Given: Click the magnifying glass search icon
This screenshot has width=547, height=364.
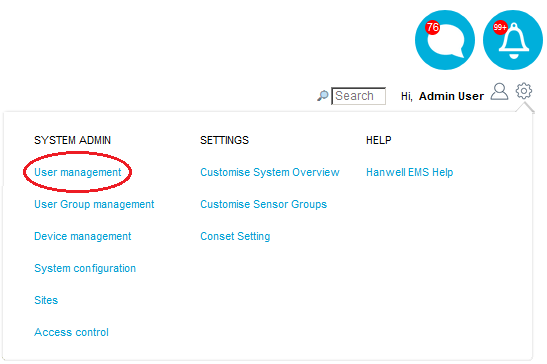Looking at the screenshot, I should coord(323,96).
